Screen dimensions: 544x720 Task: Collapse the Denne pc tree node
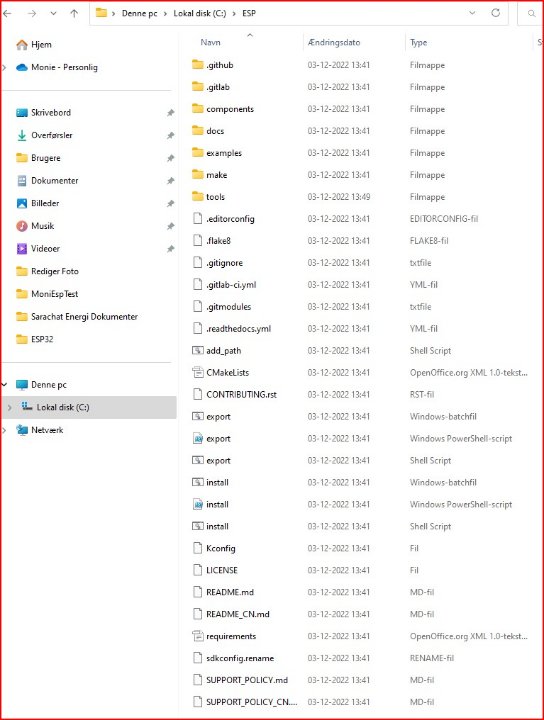(x=5, y=384)
